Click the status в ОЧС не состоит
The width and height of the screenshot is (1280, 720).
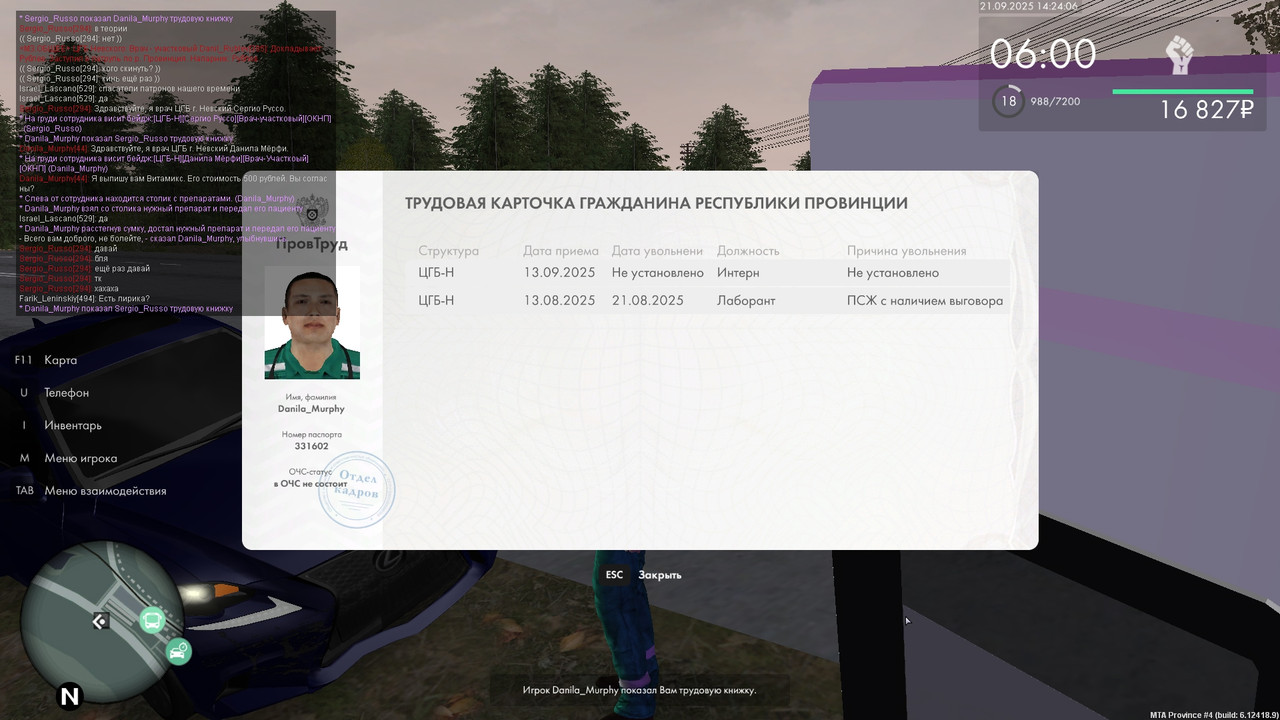(x=311, y=484)
